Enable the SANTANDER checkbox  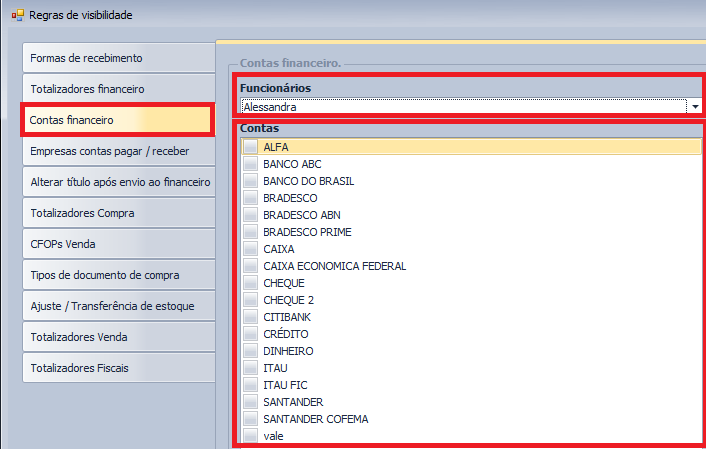point(250,402)
